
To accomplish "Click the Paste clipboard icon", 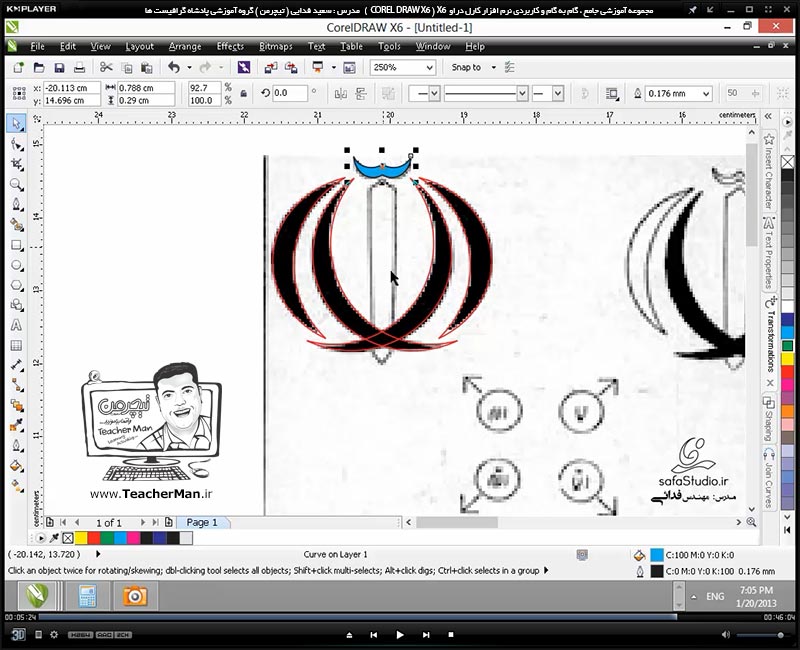I will (x=147, y=67).
